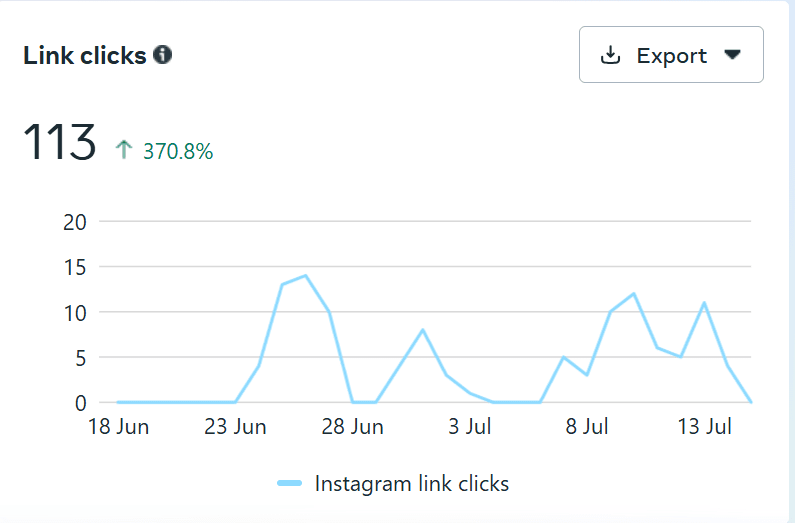
Task: Click the 13 Jul axis label
Action: tap(704, 427)
